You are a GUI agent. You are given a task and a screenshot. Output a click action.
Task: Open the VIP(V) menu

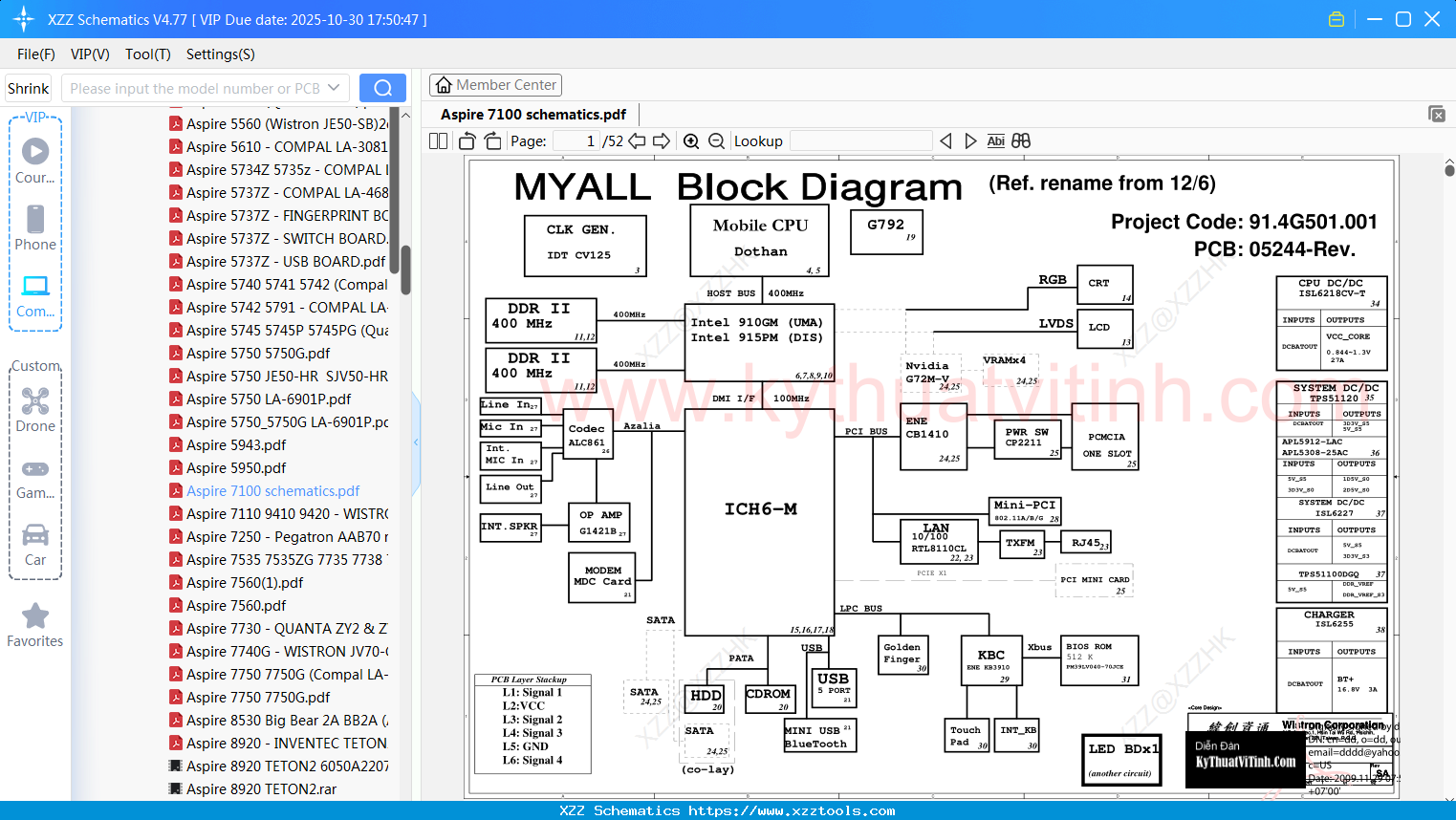pyautogui.click(x=90, y=54)
